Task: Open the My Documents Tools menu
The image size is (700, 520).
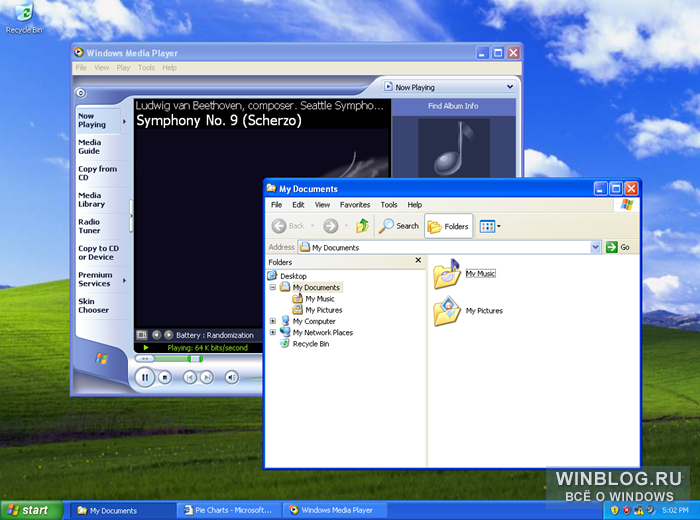Action: (389, 204)
